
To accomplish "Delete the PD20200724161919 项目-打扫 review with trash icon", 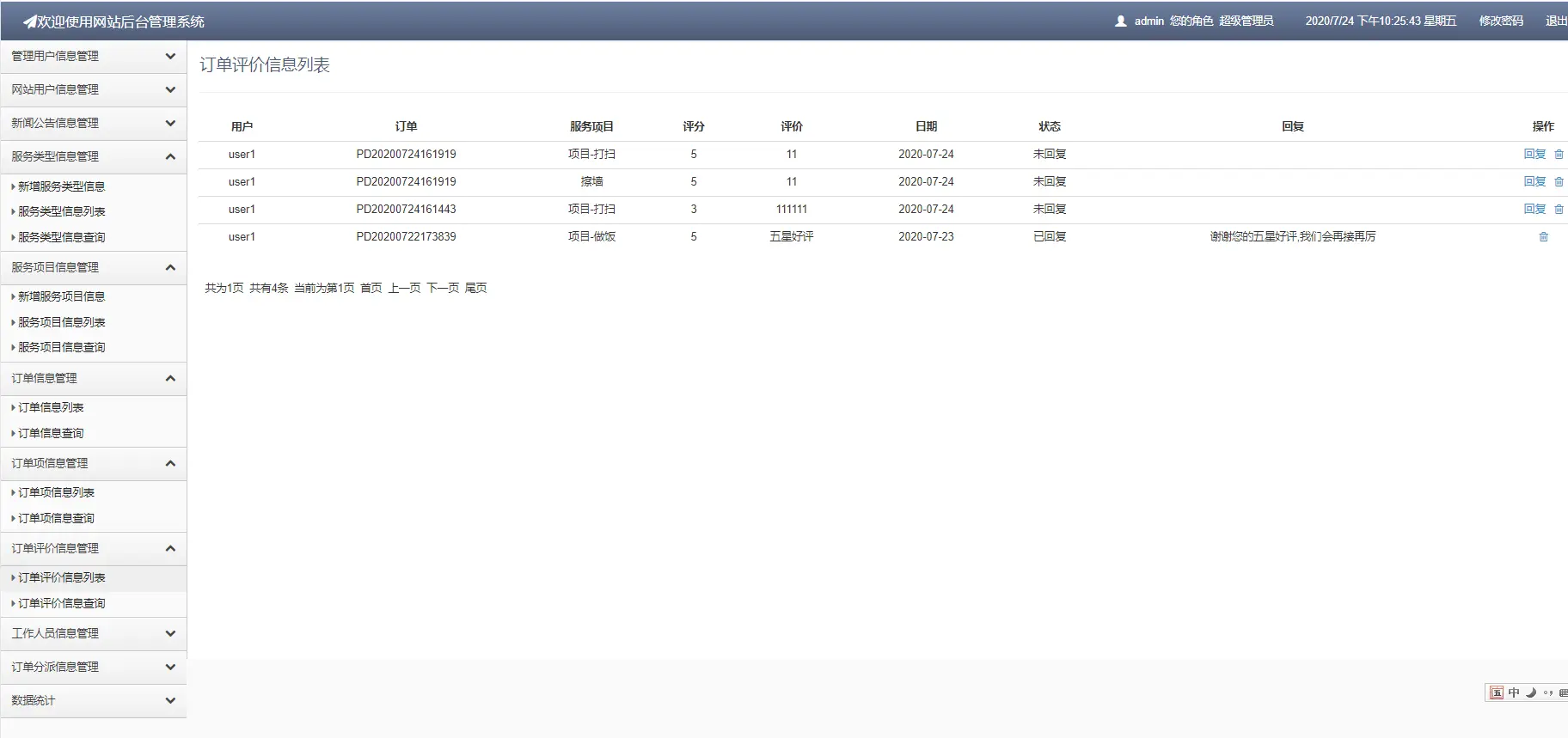I will pyautogui.click(x=1559, y=155).
